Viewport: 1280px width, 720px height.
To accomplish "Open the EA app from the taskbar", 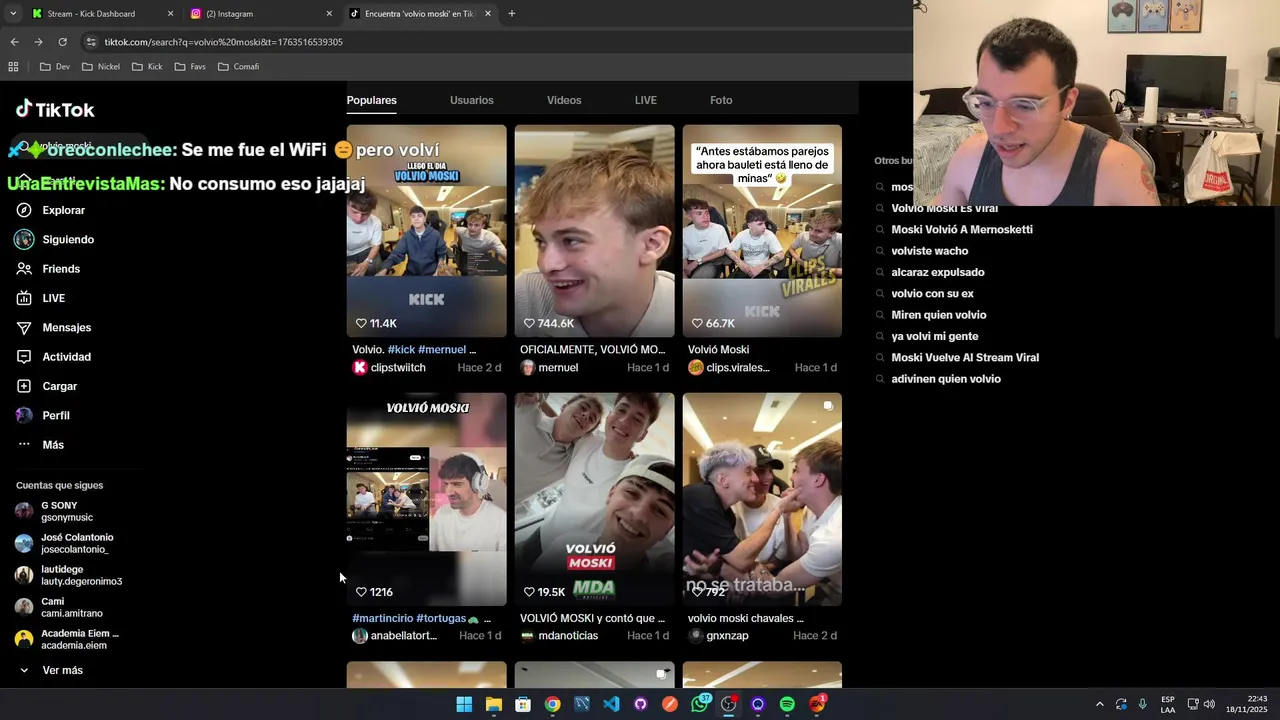I will click(x=817, y=704).
